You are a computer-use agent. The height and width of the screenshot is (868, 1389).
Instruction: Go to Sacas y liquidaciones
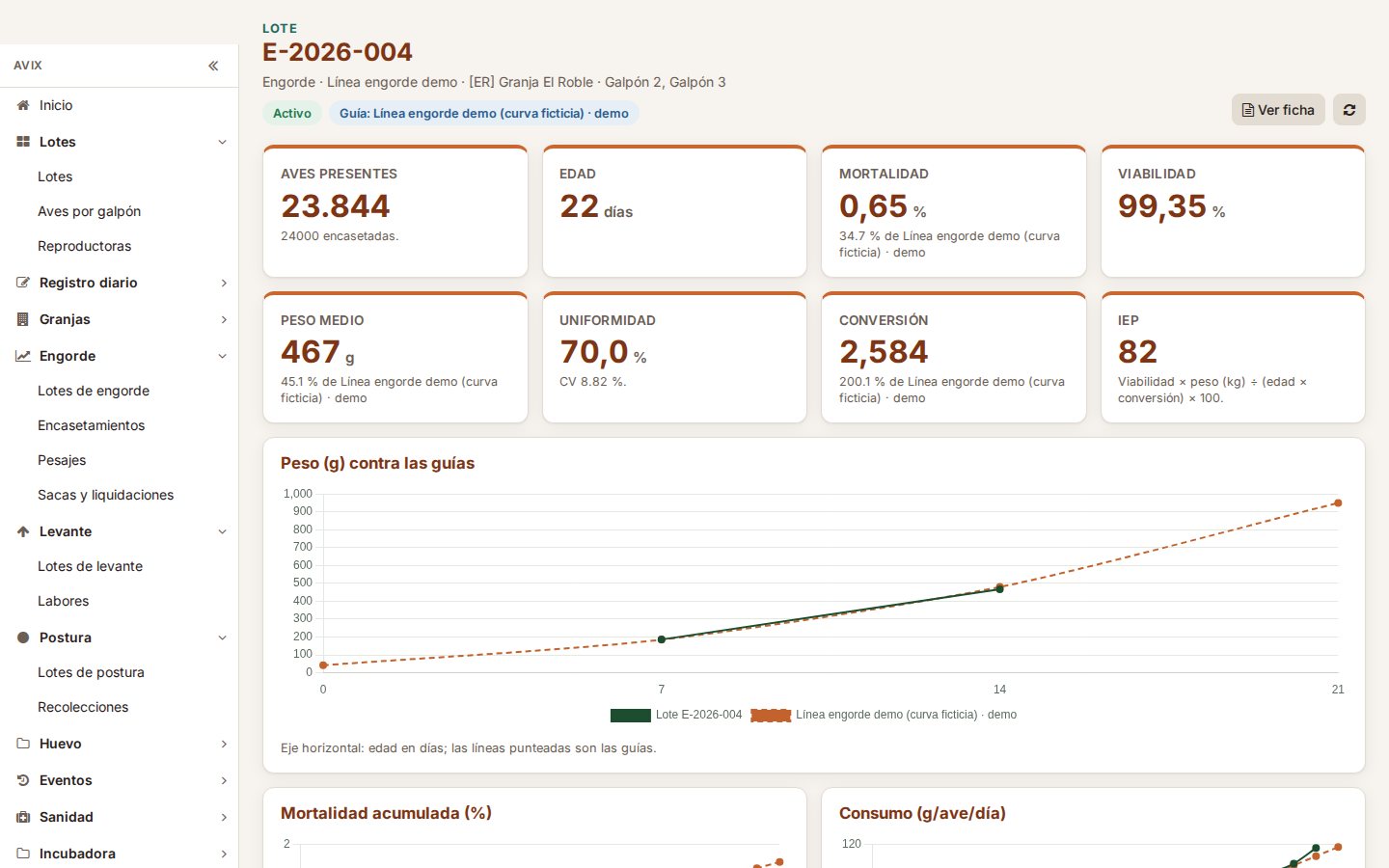click(105, 495)
